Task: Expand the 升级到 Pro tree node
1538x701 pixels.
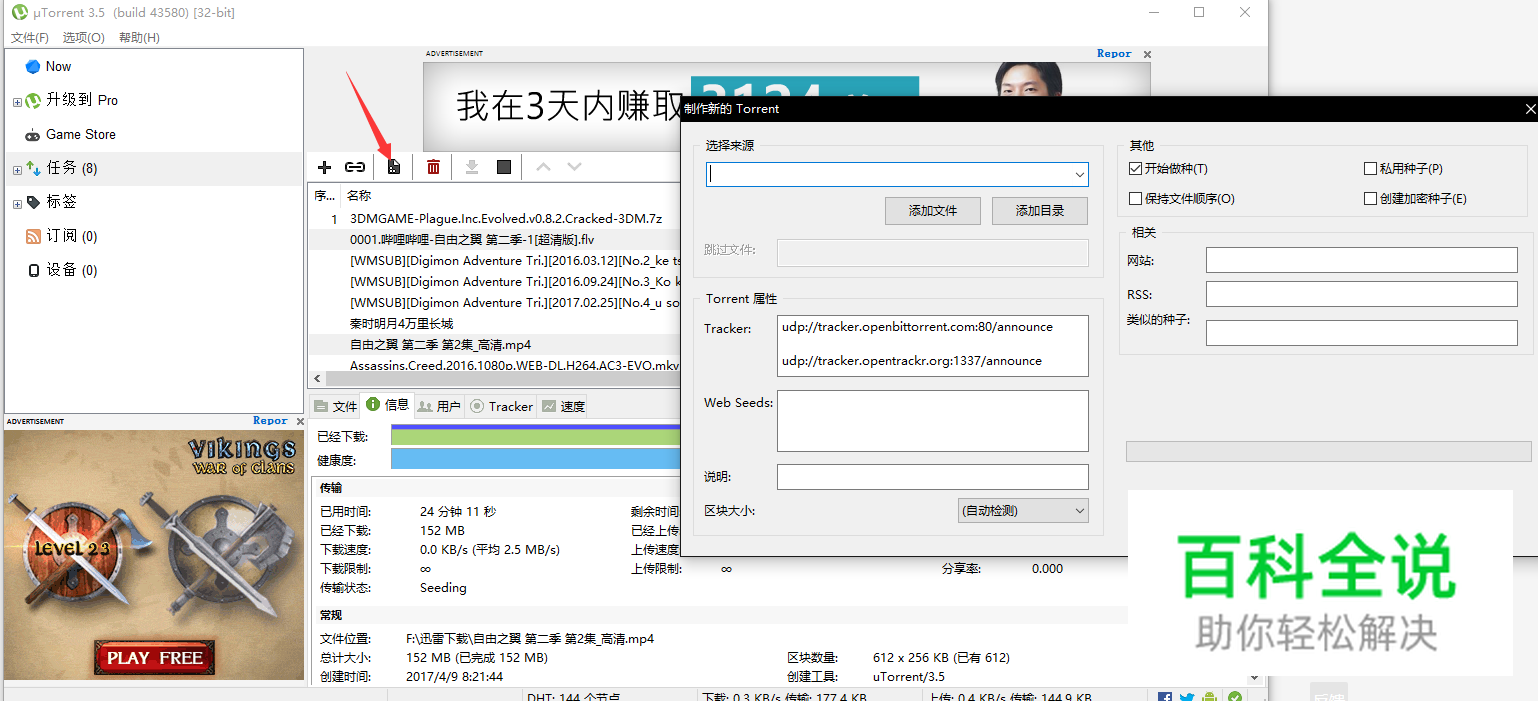Action: click(x=17, y=101)
